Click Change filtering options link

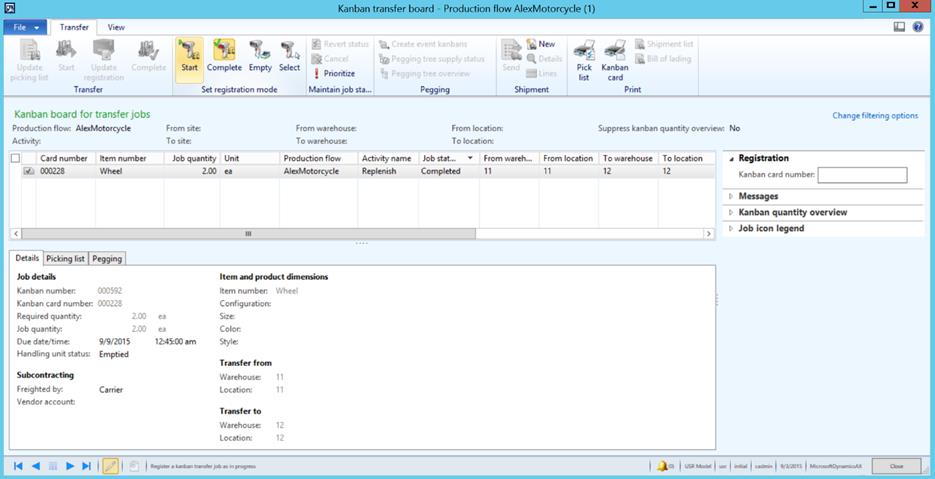pyautogui.click(x=875, y=116)
